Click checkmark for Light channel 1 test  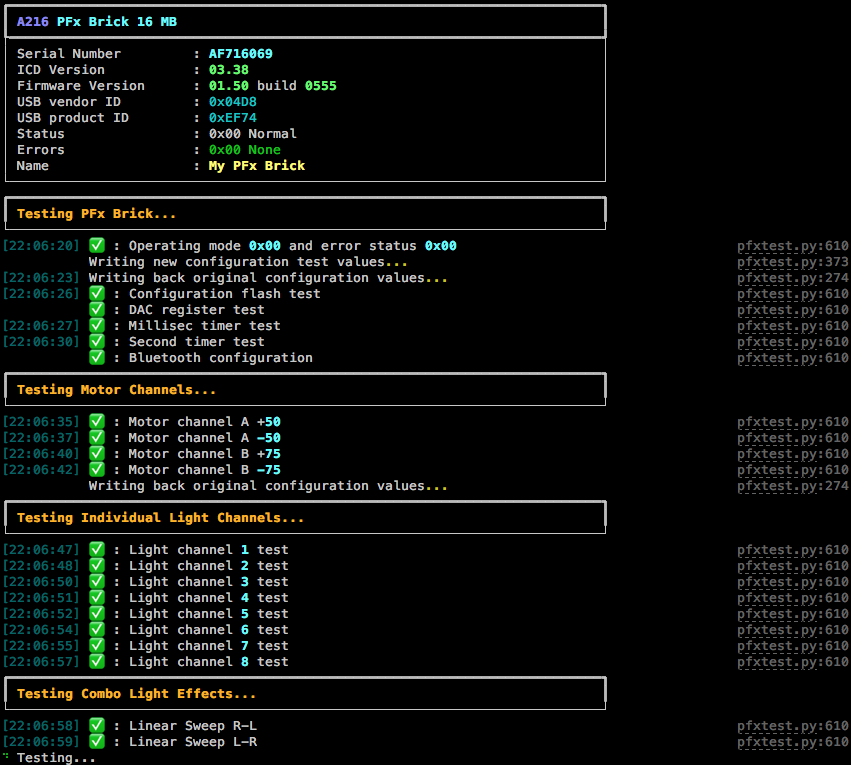tap(97, 550)
